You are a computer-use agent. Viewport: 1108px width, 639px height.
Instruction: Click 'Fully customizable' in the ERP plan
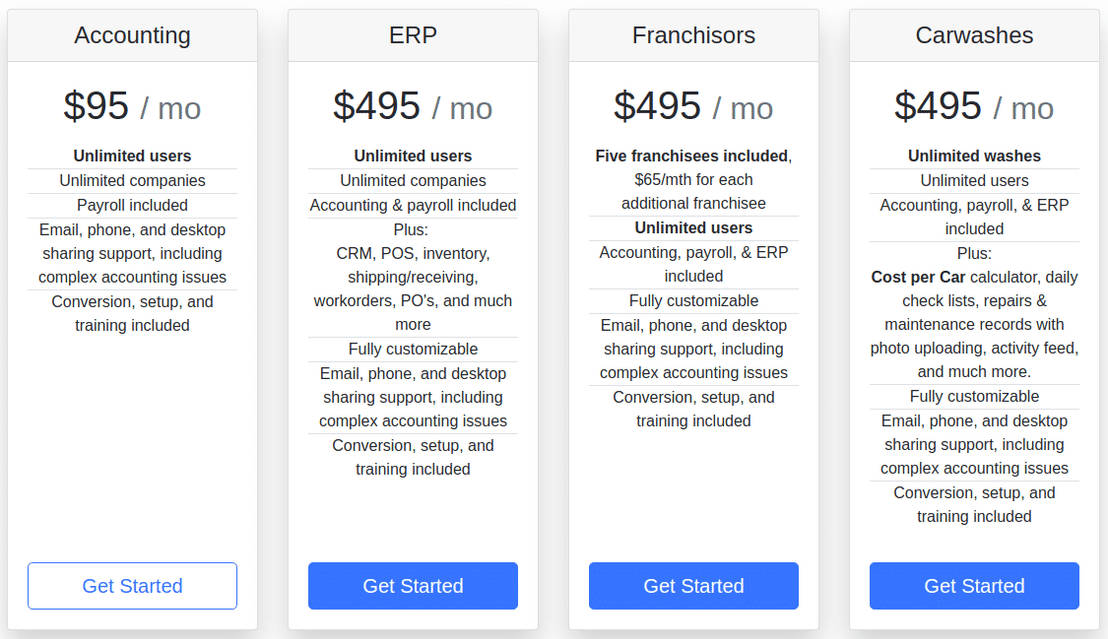click(x=412, y=349)
